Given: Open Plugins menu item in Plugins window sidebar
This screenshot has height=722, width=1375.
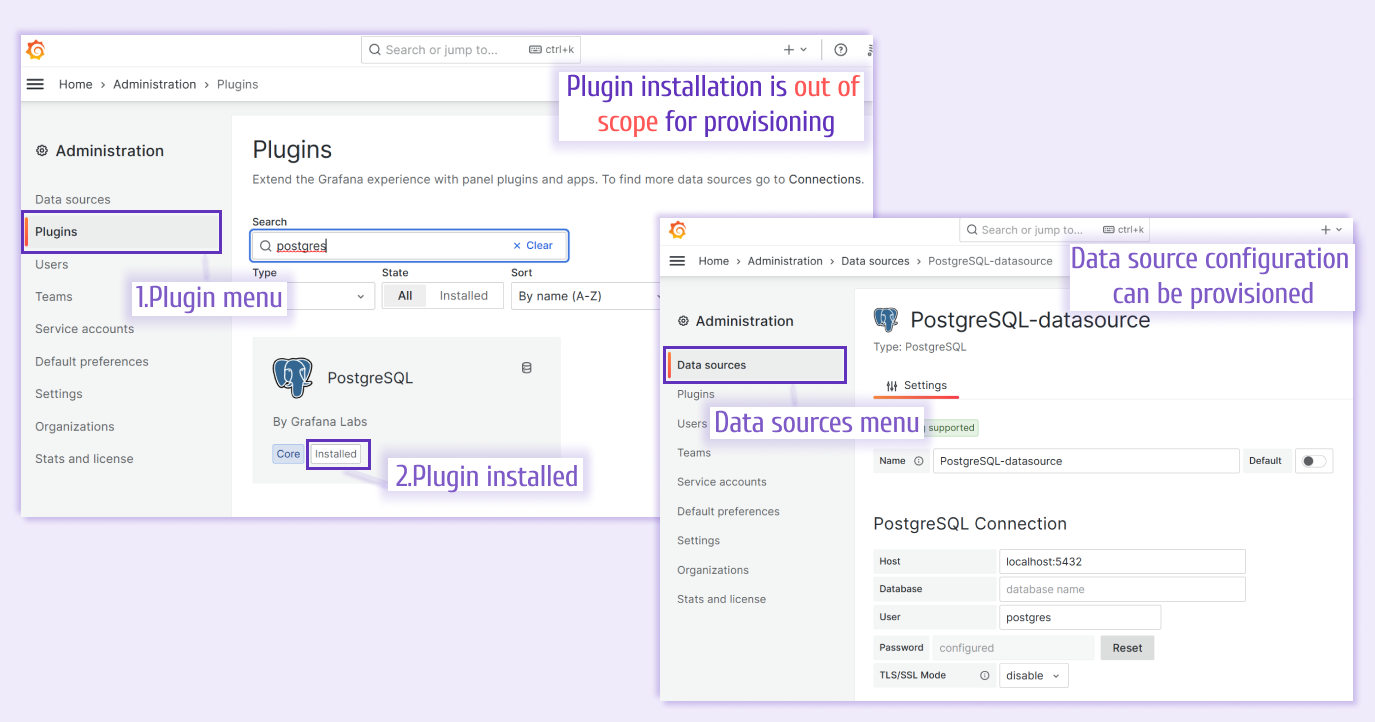Looking at the screenshot, I should click(x=121, y=232).
